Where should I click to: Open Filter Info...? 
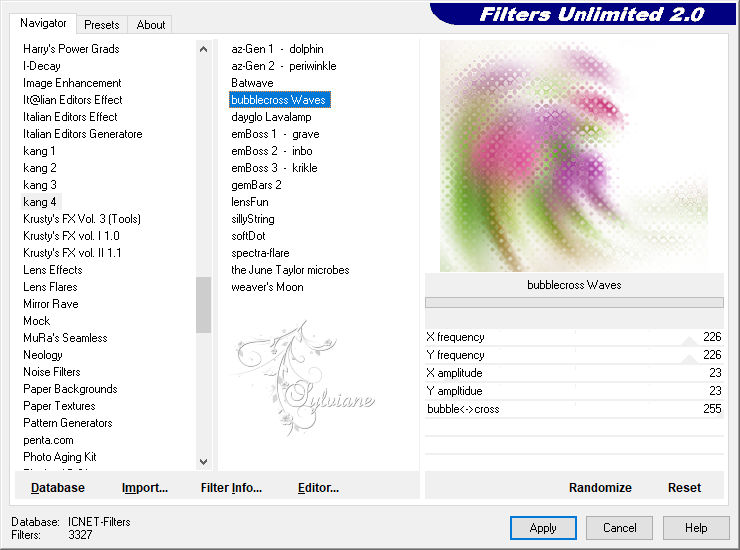tap(231, 487)
